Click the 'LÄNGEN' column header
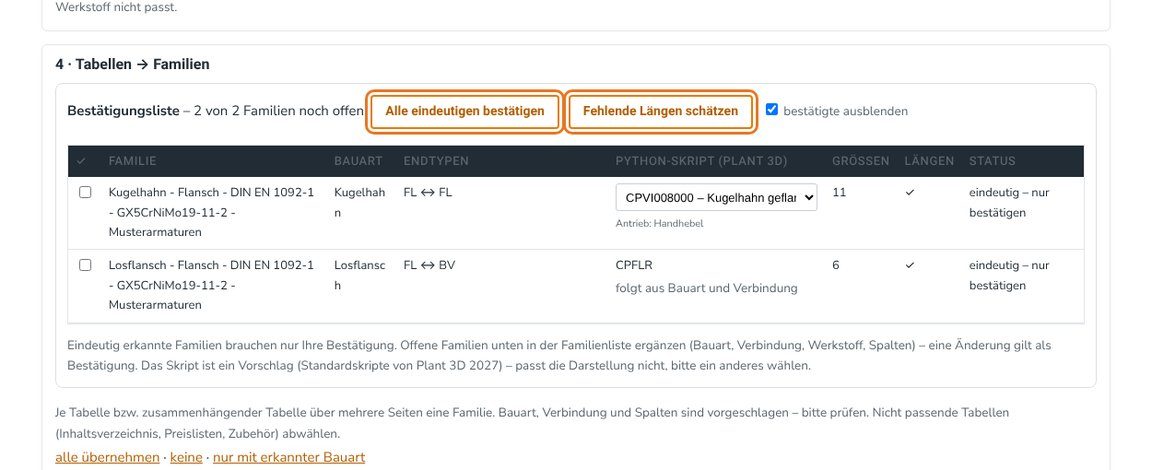This screenshot has width=1152, height=470. 929,161
